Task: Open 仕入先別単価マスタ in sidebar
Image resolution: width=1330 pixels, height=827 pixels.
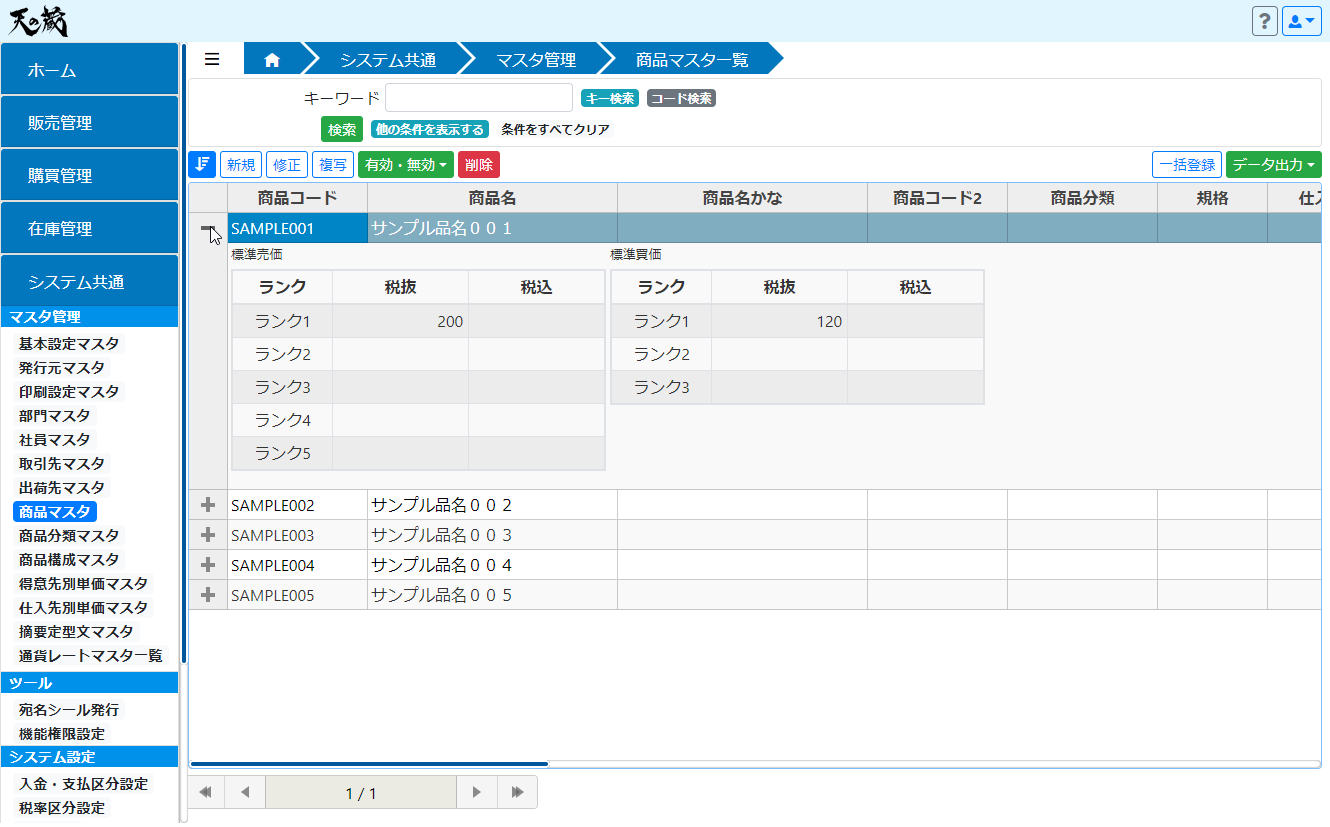Action: (x=83, y=607)
